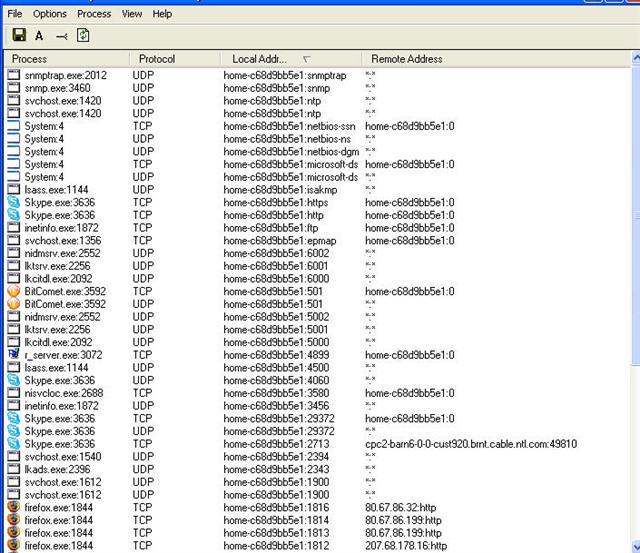
Task: Click local address home-c68d9bb5e1:snmp
Action: 277,88
